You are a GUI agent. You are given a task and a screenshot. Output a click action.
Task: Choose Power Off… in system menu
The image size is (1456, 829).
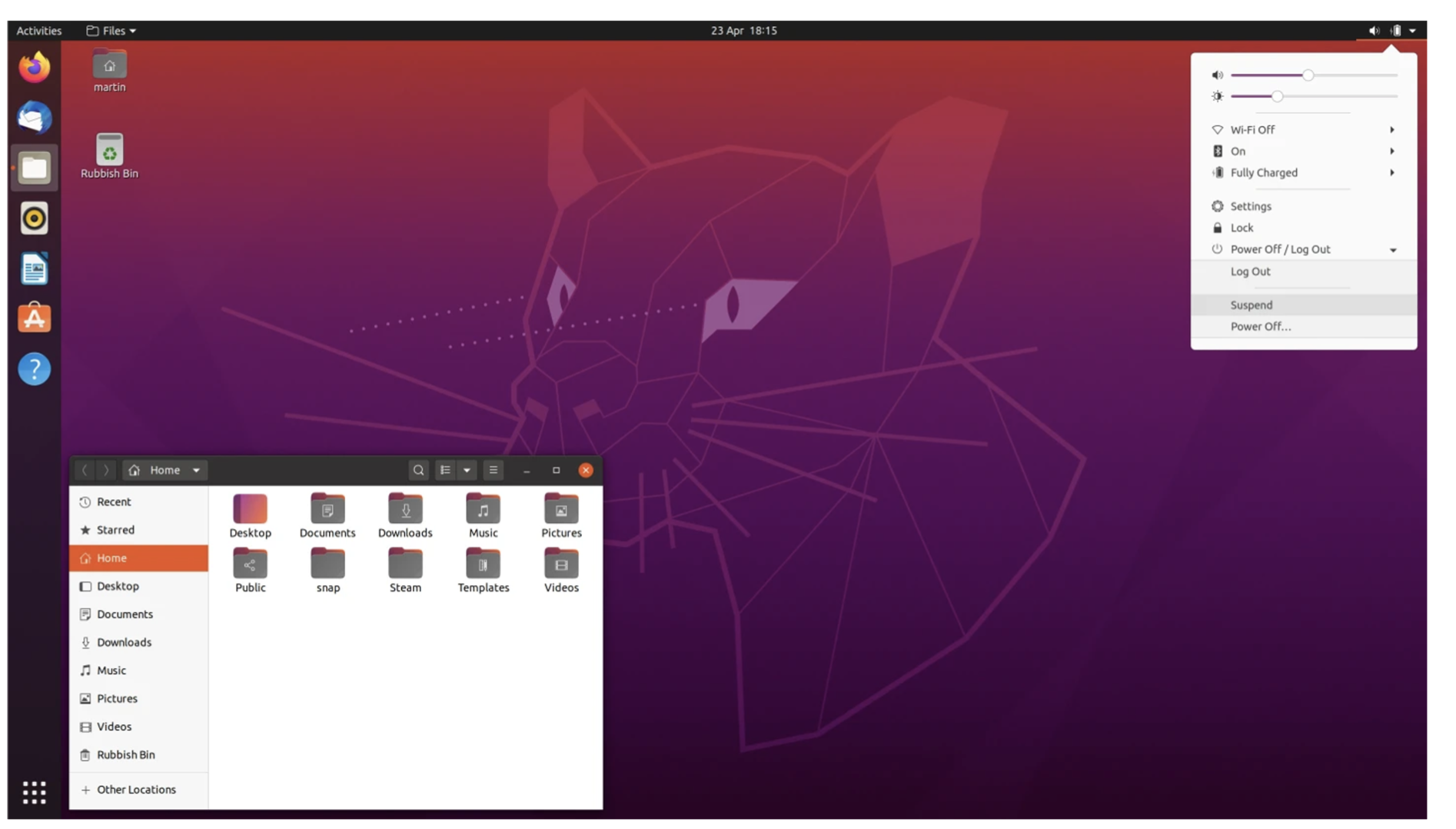1304,327
